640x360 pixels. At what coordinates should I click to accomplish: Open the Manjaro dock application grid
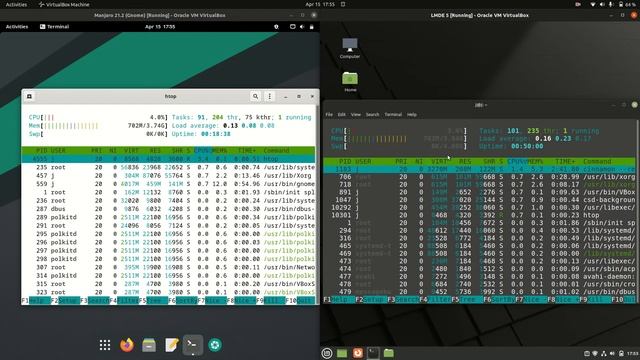pos(105,345)
